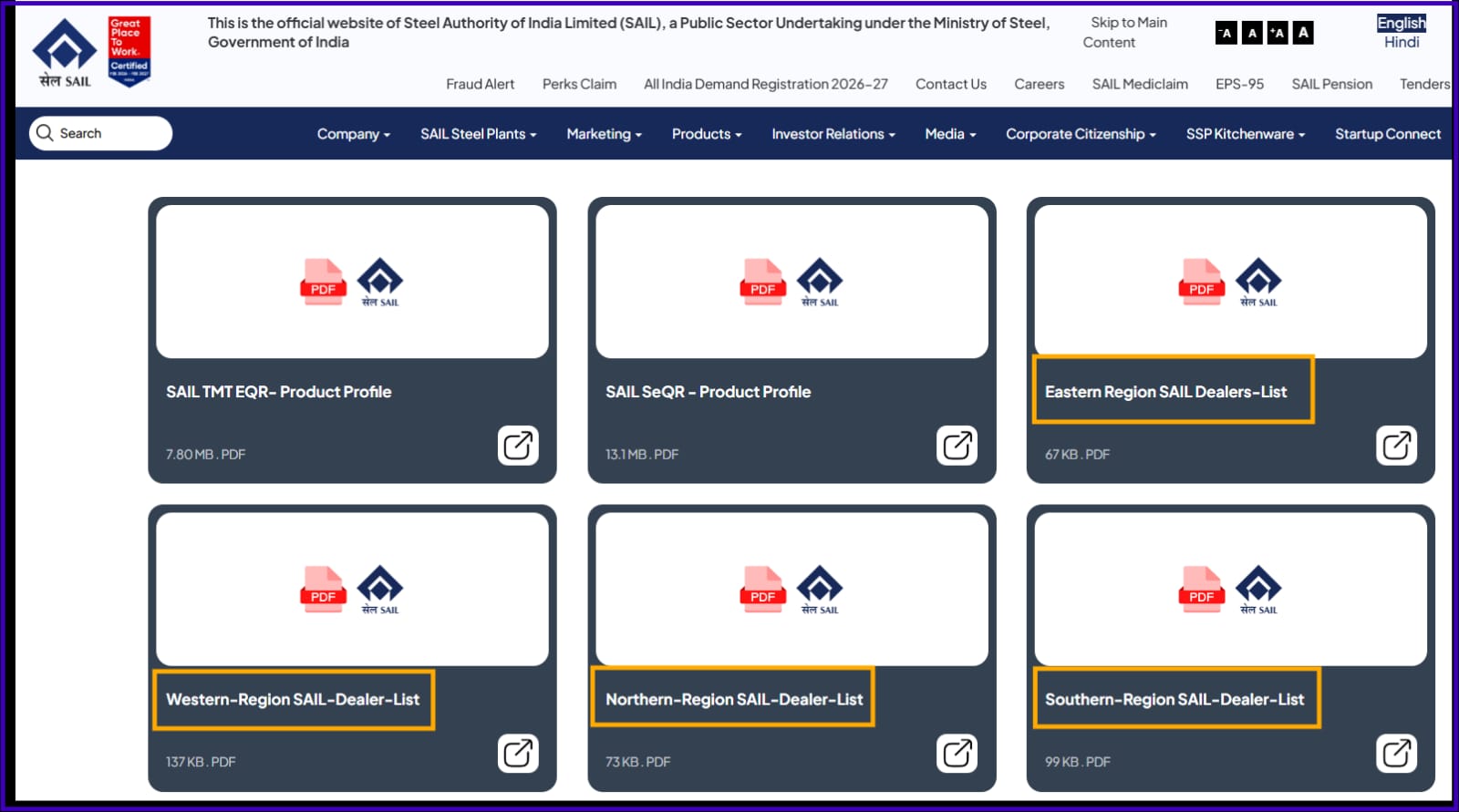Screen dimensions: 1459x812
Task: Expand the SAIL Steel Plants dropdown
Action: (x=479, y=134)
